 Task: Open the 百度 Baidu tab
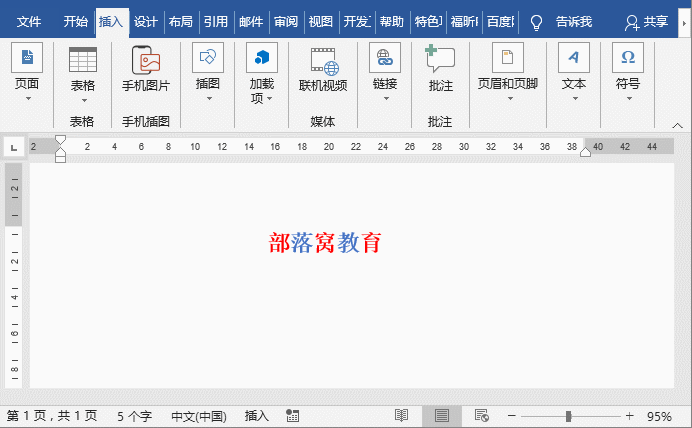(x=500, y=22)
